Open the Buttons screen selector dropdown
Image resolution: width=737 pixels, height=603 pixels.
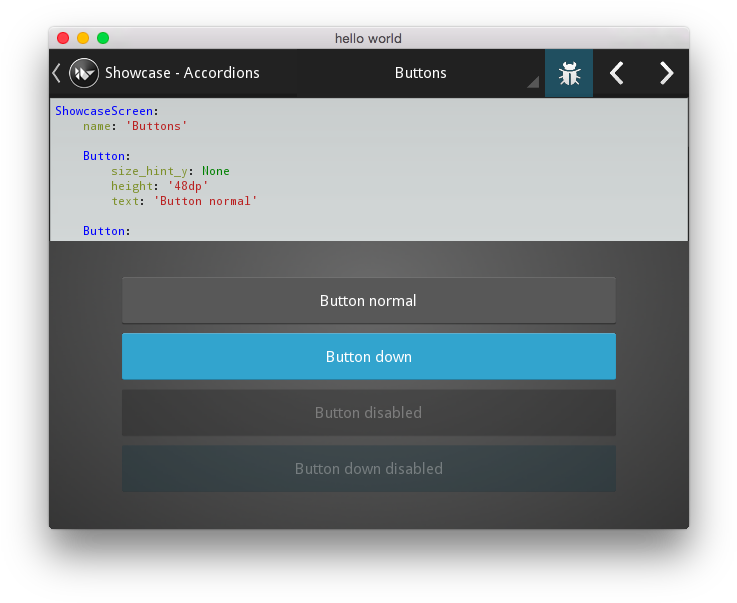420,73
